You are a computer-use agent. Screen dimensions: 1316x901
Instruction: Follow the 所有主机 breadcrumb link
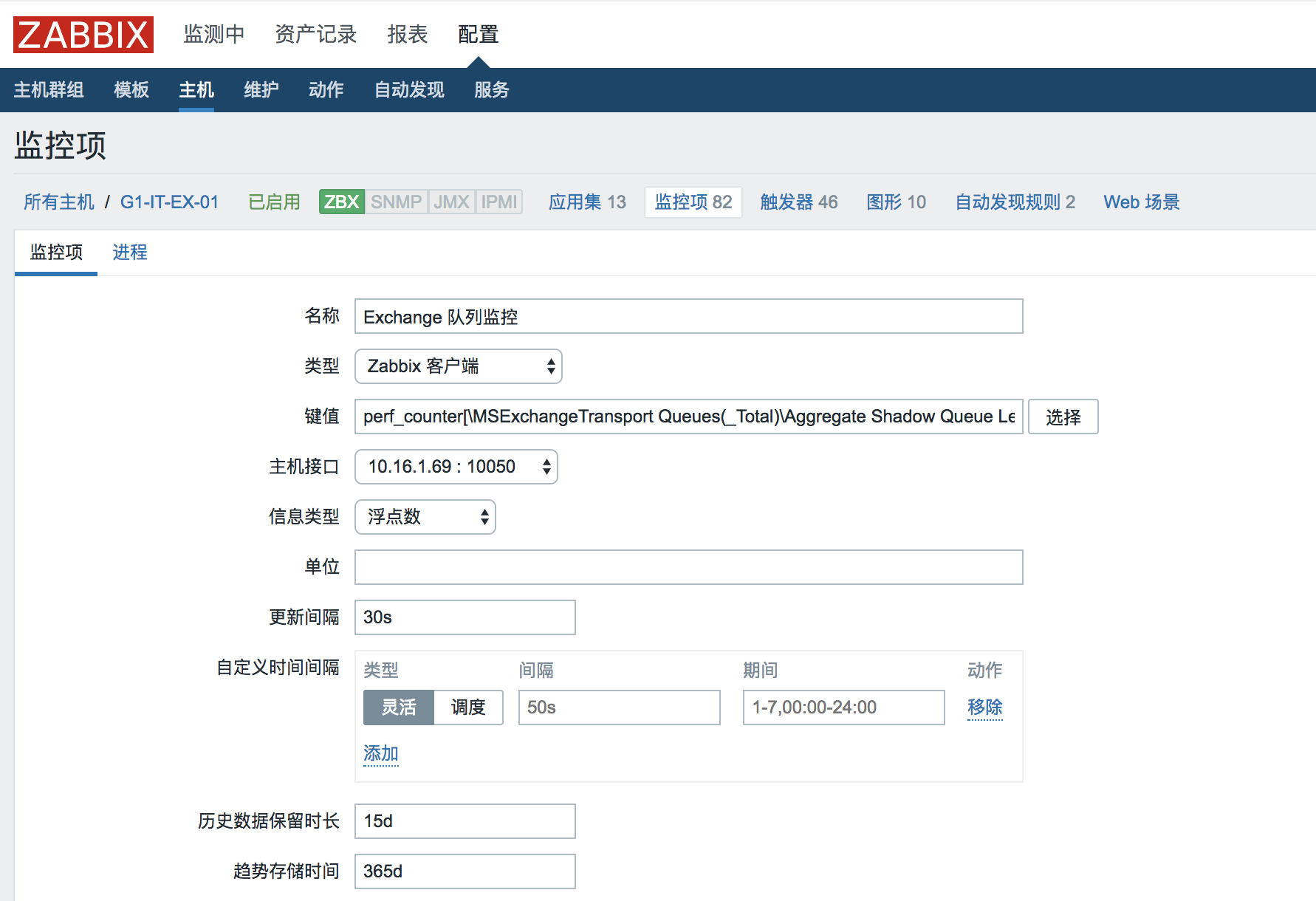59,202
